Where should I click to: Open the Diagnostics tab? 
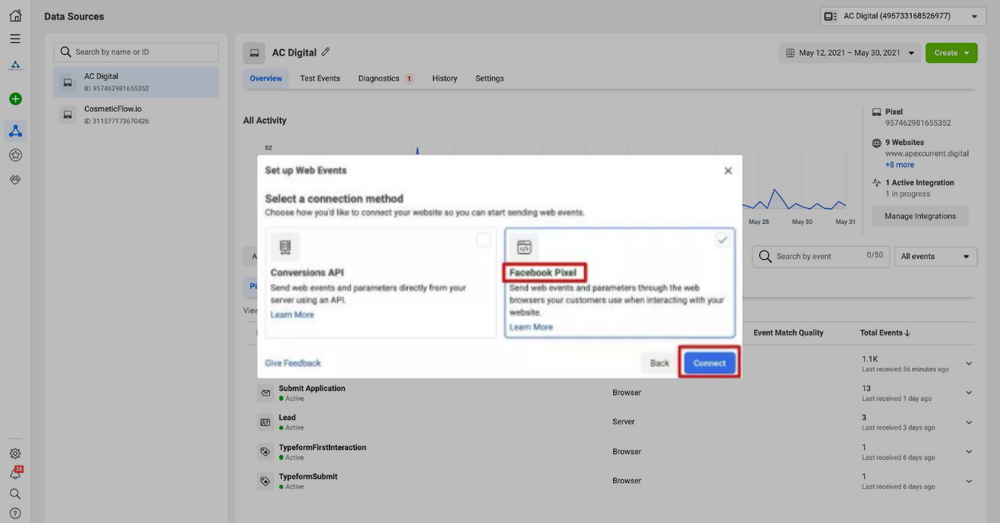[x=385, y=78]
